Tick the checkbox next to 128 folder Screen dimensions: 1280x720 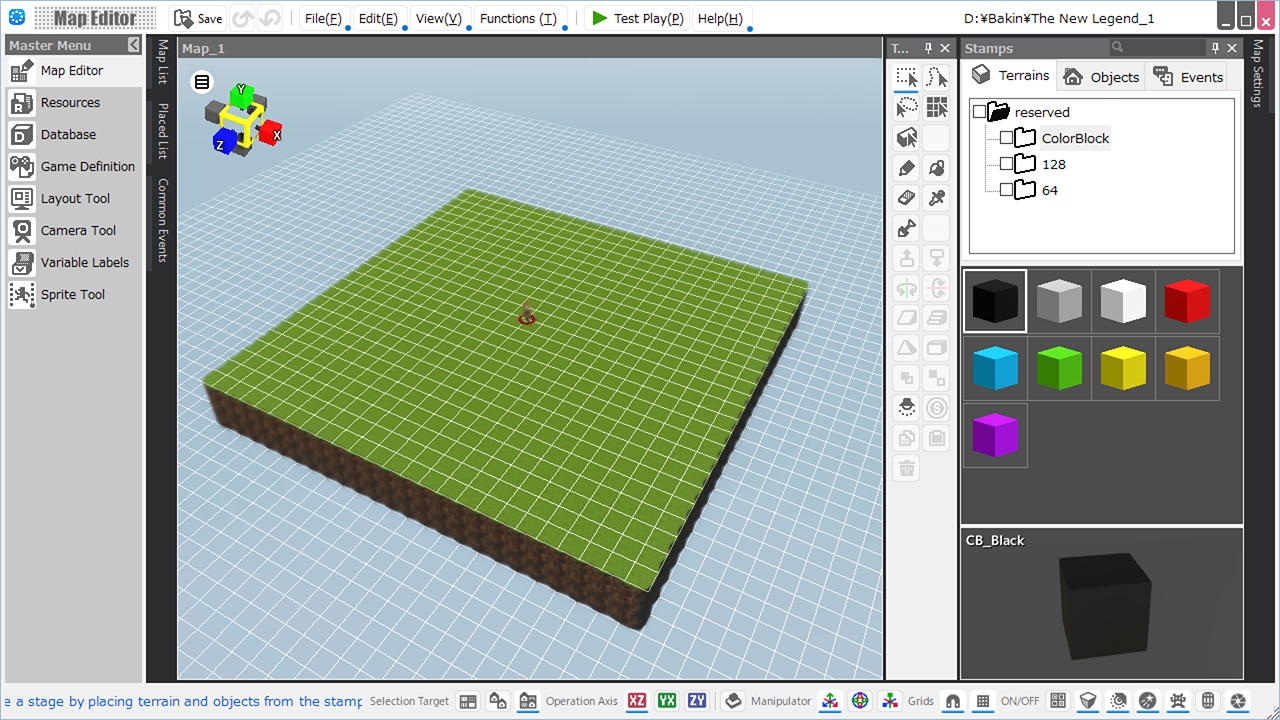pyautogui.click(x=1007, y=164)
